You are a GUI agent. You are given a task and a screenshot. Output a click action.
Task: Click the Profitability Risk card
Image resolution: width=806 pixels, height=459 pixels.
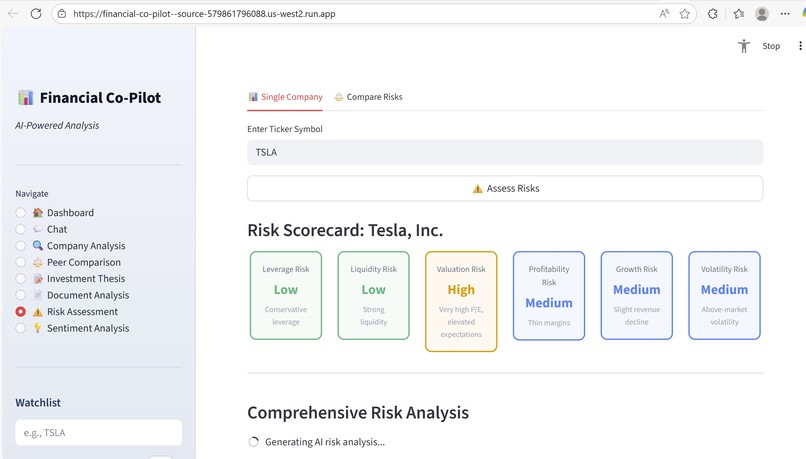pyautogui.click(x=549, y=296)
